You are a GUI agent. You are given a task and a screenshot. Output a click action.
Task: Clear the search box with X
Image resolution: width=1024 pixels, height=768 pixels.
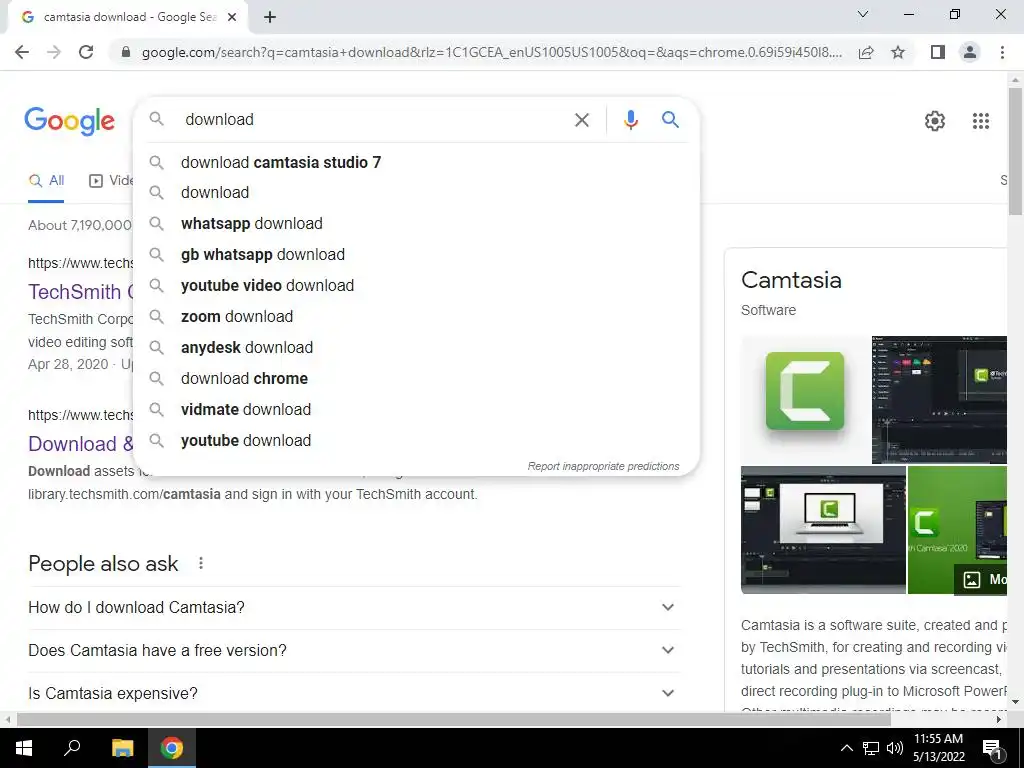click(581, 120)
